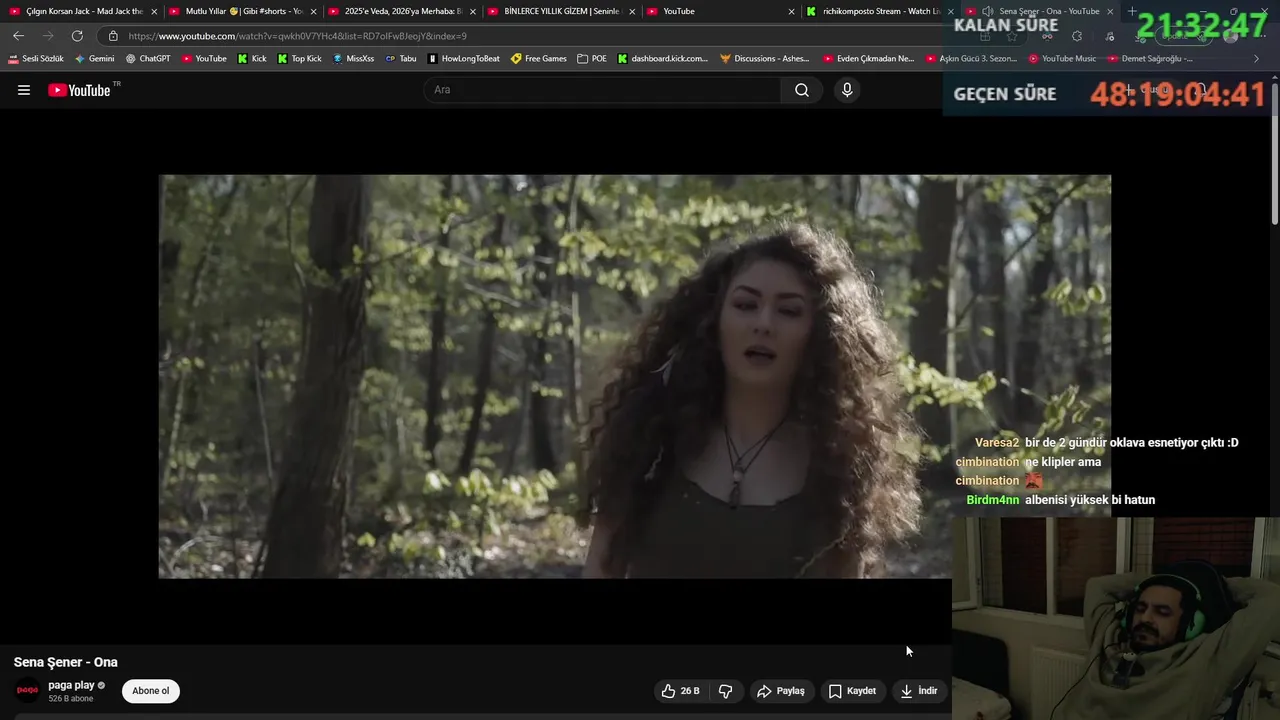Click the Sena Şener - Ona video title
The width and height of the screenshot is (1280, 720).
(x=66, y=662)
